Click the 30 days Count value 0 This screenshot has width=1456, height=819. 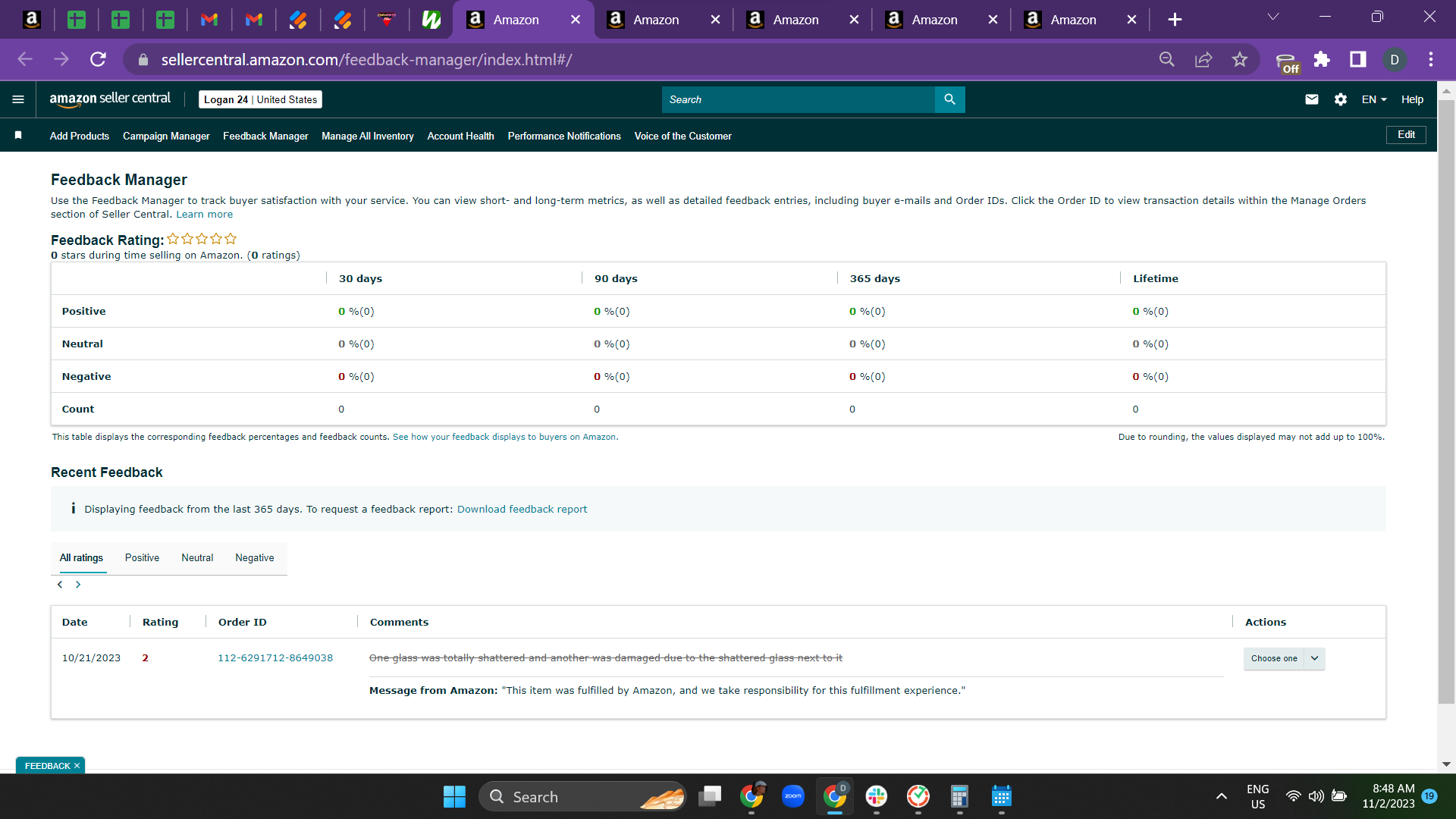pos(341,409)
